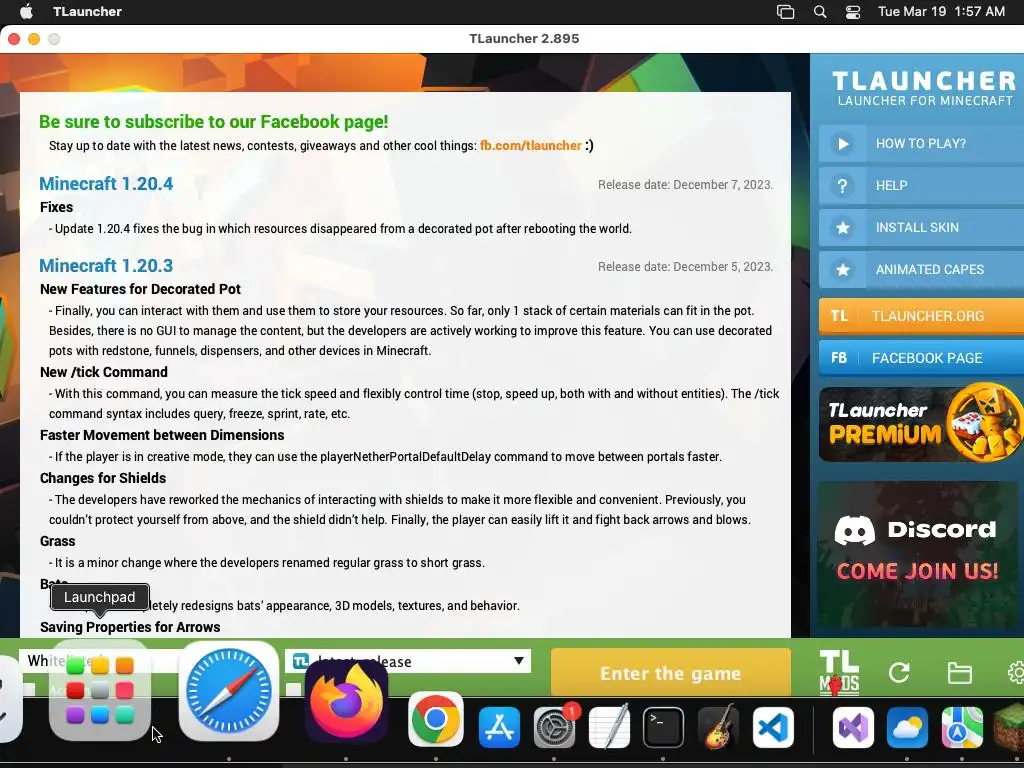Click the "Release date: December 7, 2023." text
Viewport: 1024px width, 768px height.
click(x=685, y=185)
